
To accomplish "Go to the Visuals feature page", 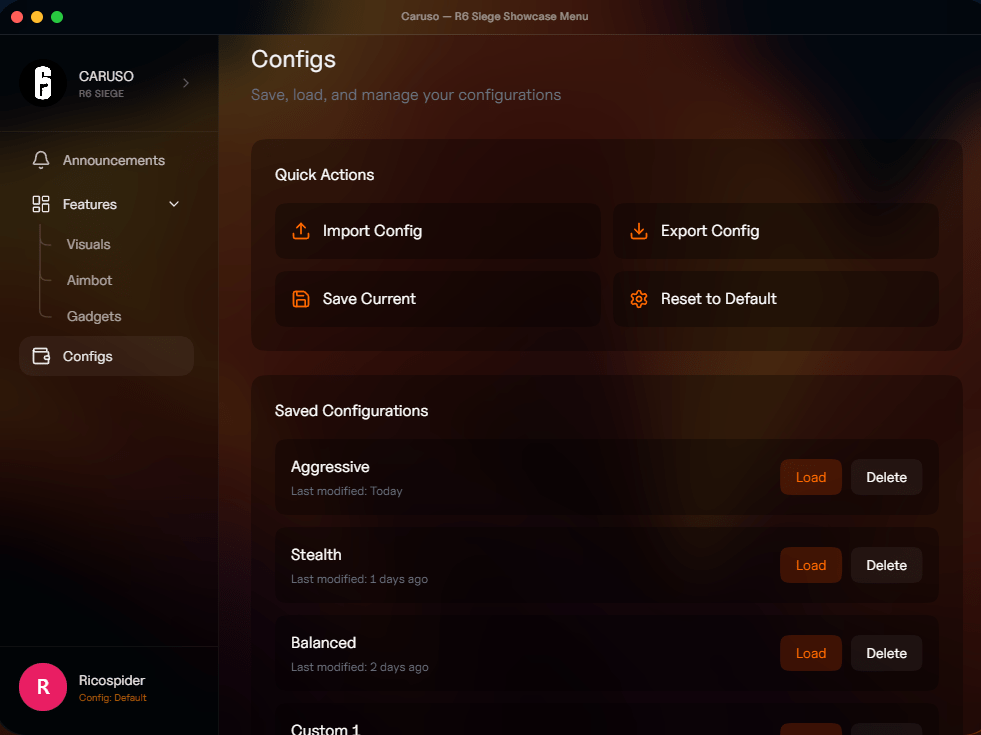I will click(88, 245).
